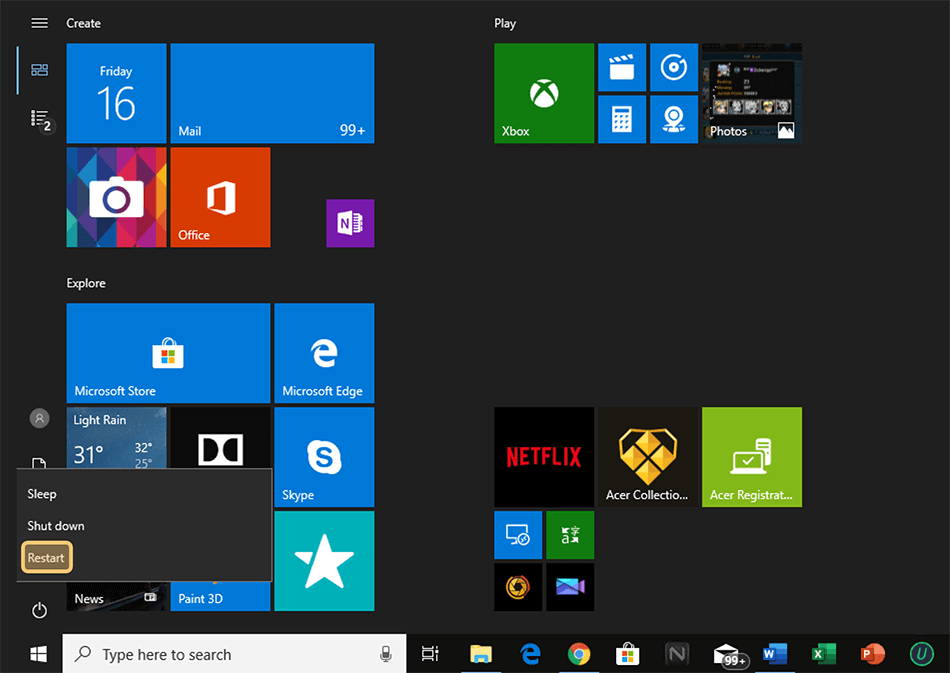Open the Groove Music tile

pos(674,67)
